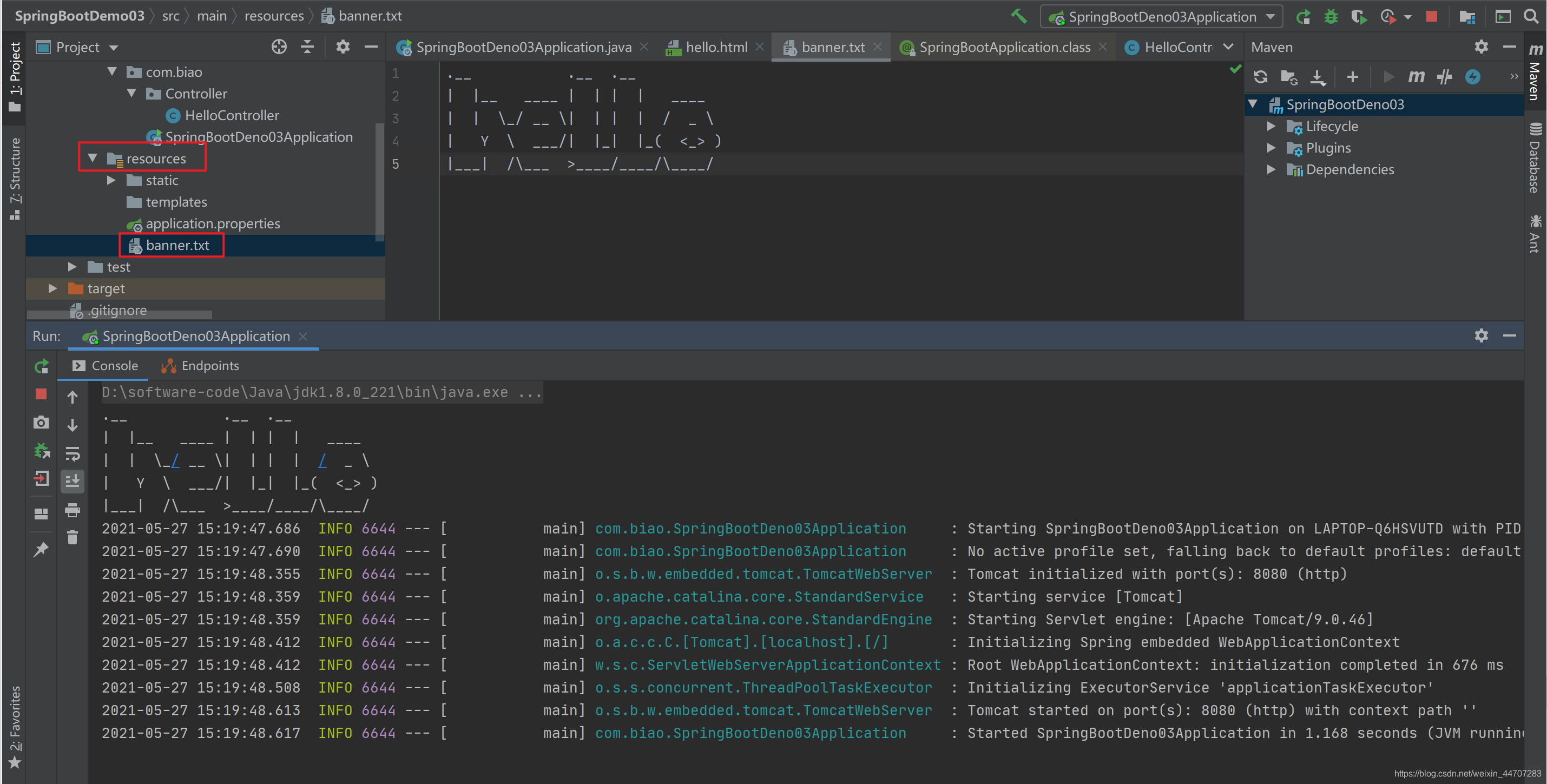Open Structure tool window tab
This screenshot has width=1547, height=784.
[15, 179]
